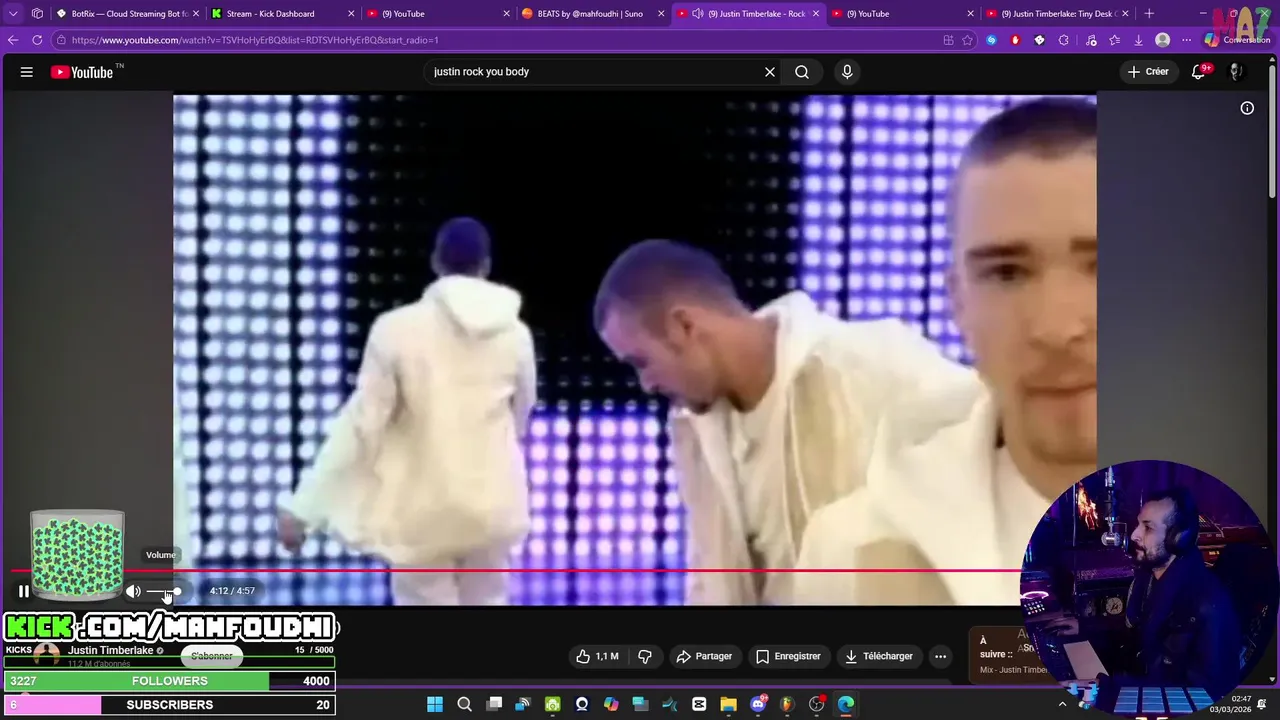Open more actions three-dot menu
The image size is (1280, 720).
pos(940,656)
